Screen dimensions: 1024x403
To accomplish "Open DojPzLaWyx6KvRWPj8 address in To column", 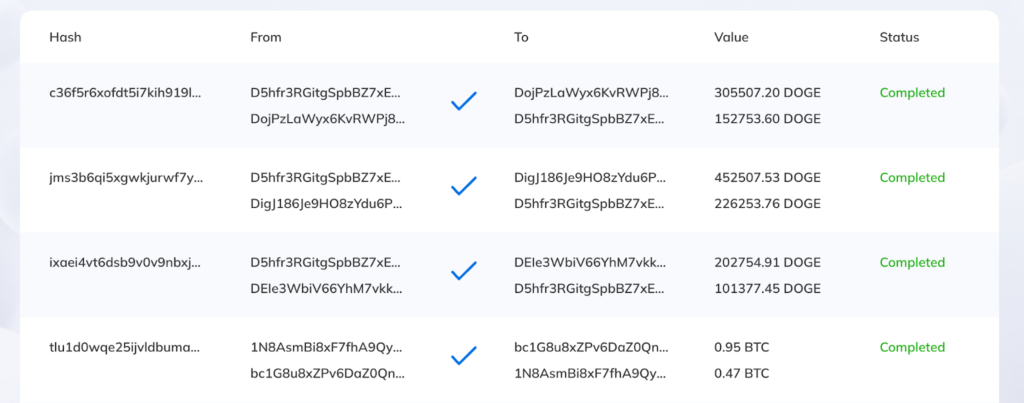I will [x=591, y=93].
